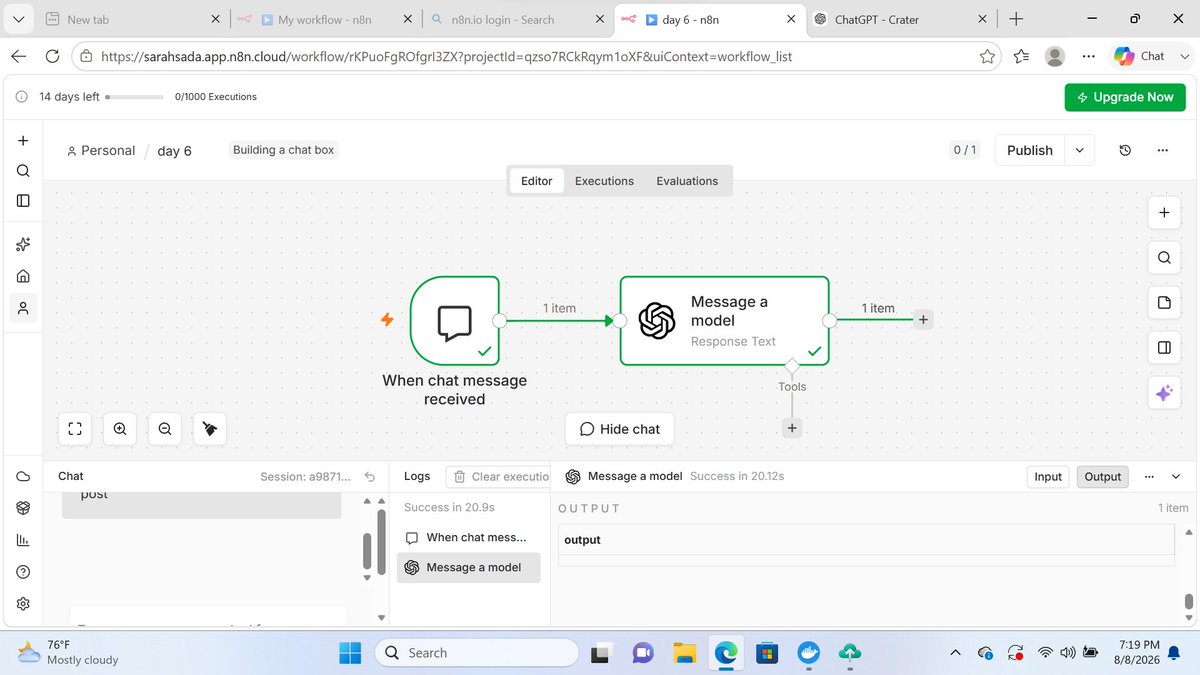Switch to the Evaluations tab
Screen dimensions: 1200x675
tap(687, 181)
